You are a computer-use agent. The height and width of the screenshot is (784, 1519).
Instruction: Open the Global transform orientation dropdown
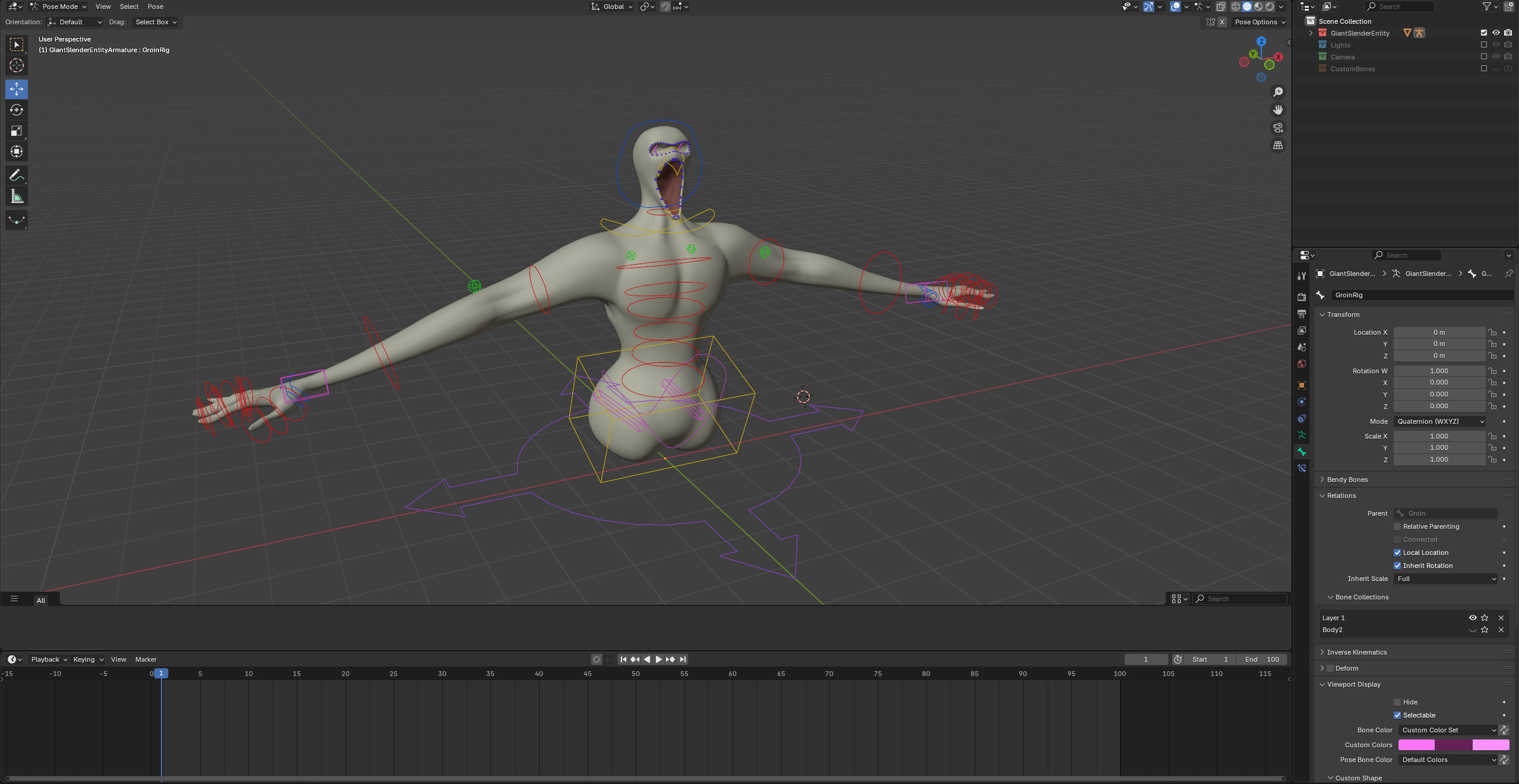click(x=612, y=7)
